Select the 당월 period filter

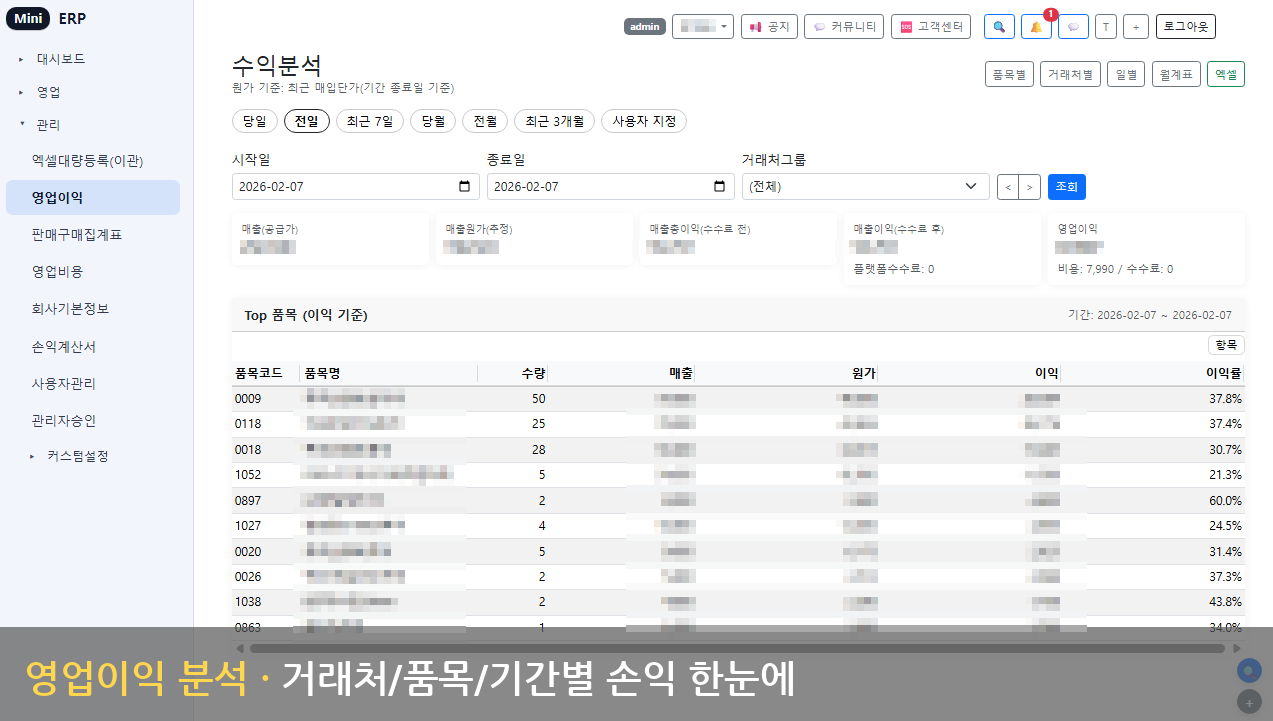(433, 121)
